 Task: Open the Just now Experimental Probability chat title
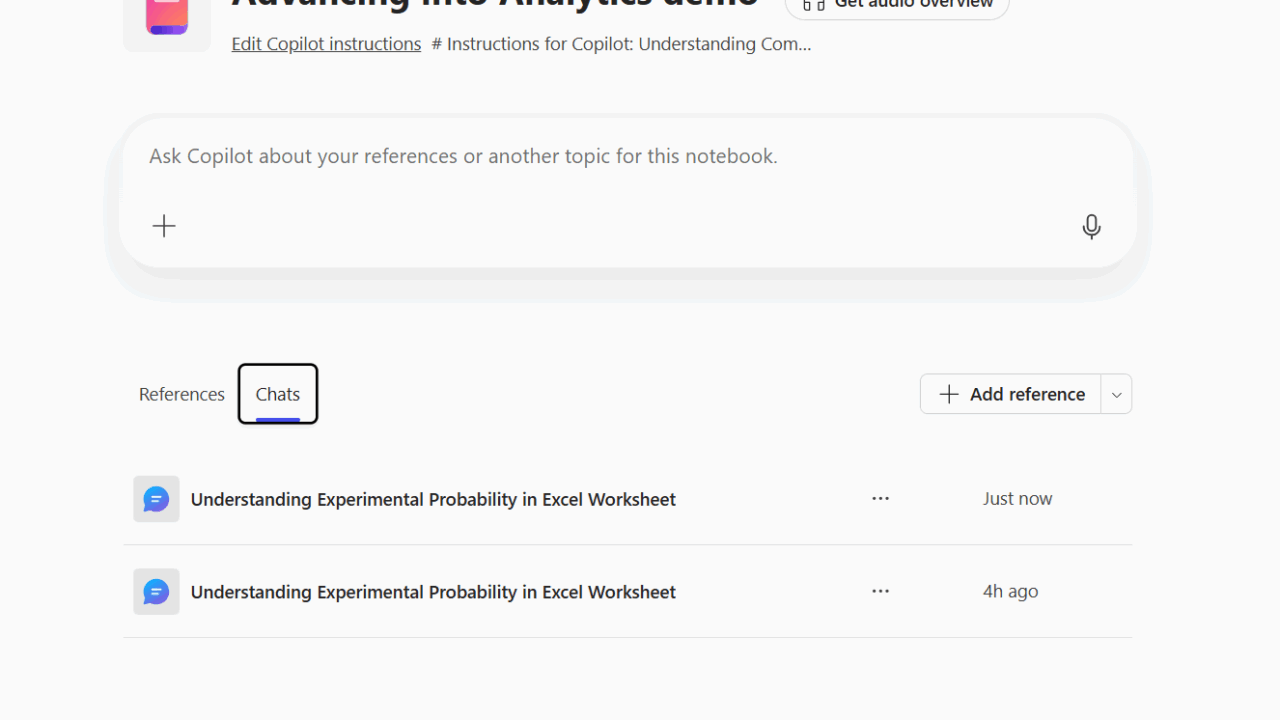pos(433,499)
